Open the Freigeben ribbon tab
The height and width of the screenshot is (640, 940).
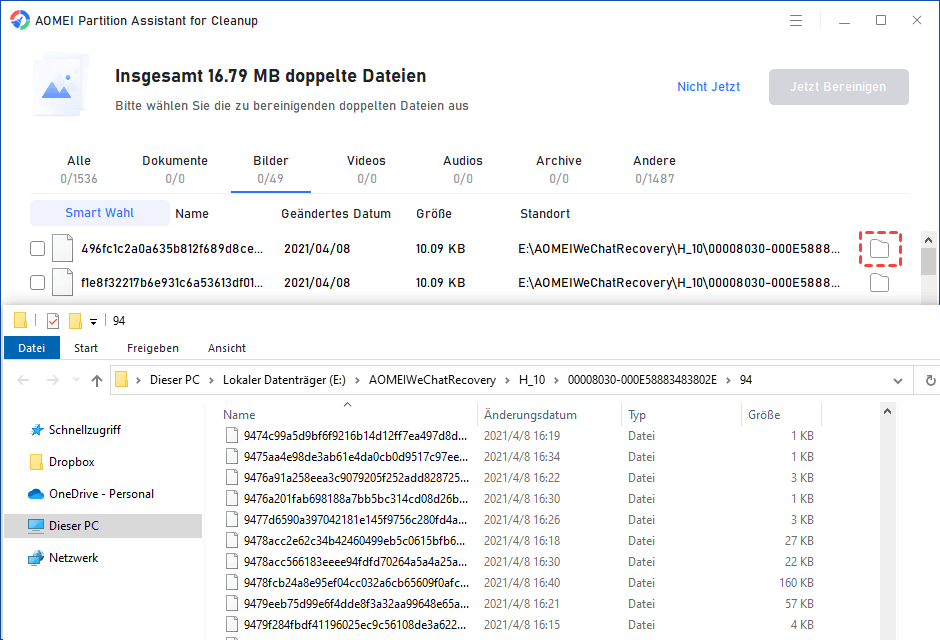[x=153, y=348]
